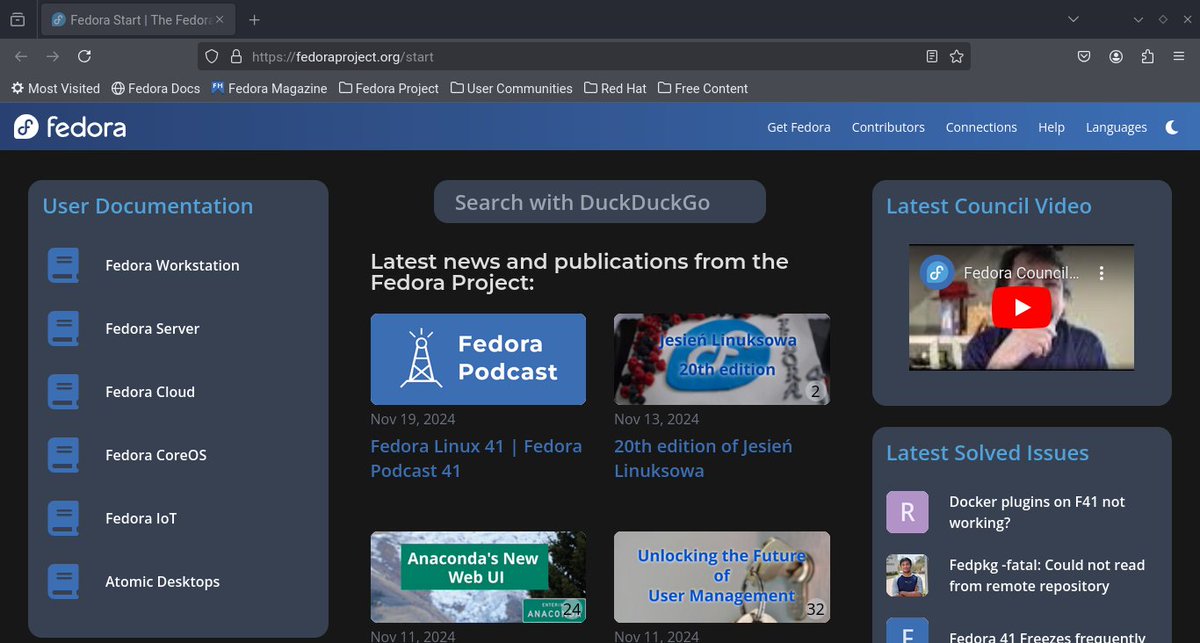Toggle the Firefox sidebar panel
The height and width of the screenshot is (643, 1200).
[x=17, y=18]
